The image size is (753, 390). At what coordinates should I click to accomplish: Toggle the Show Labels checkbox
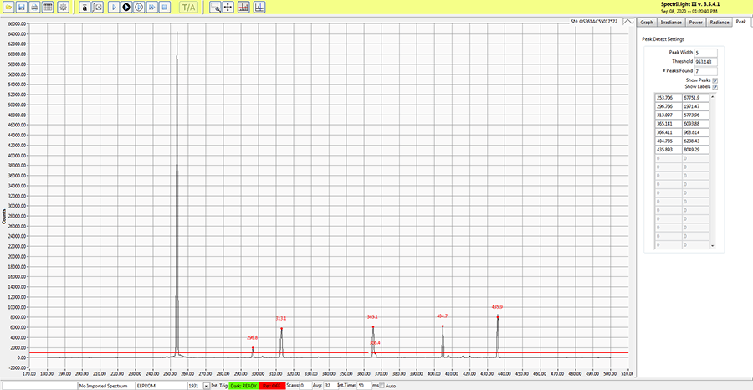[715, 87]
